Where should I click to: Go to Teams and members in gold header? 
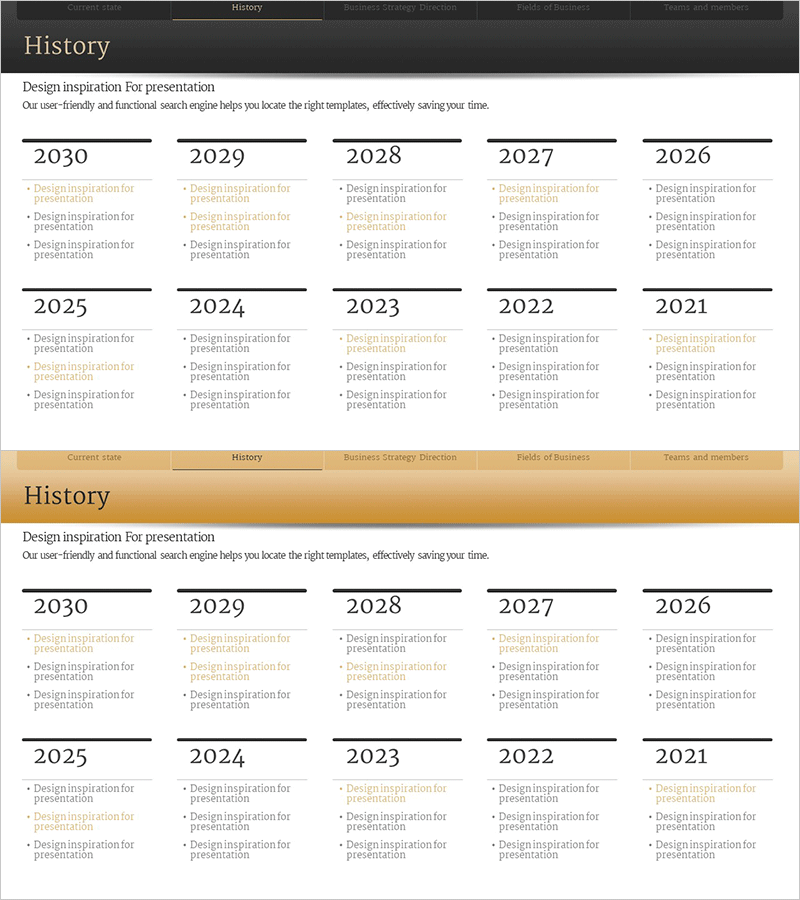706,458
